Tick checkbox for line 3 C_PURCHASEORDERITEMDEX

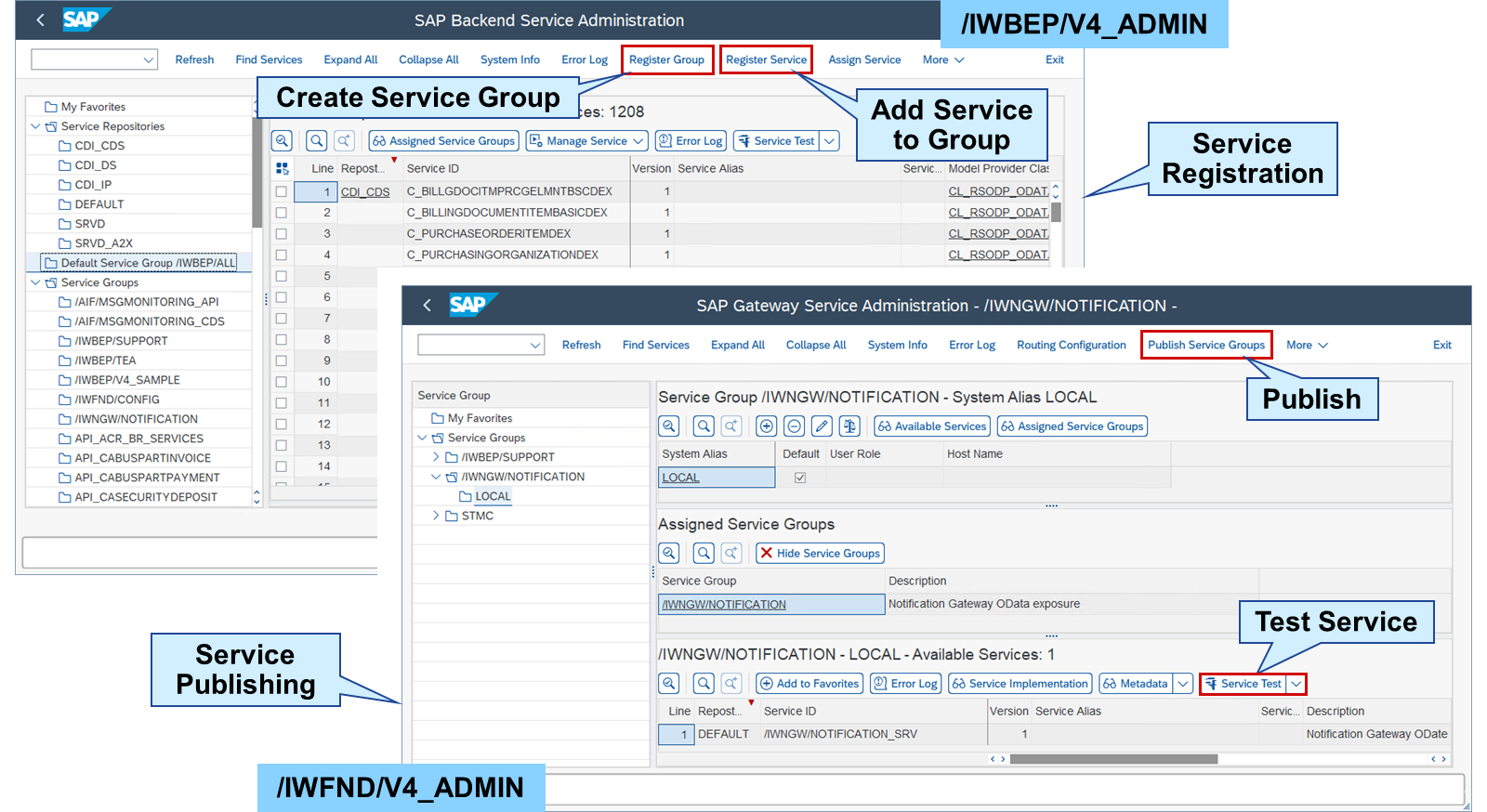pyautogui.click(x=281, y=234)
